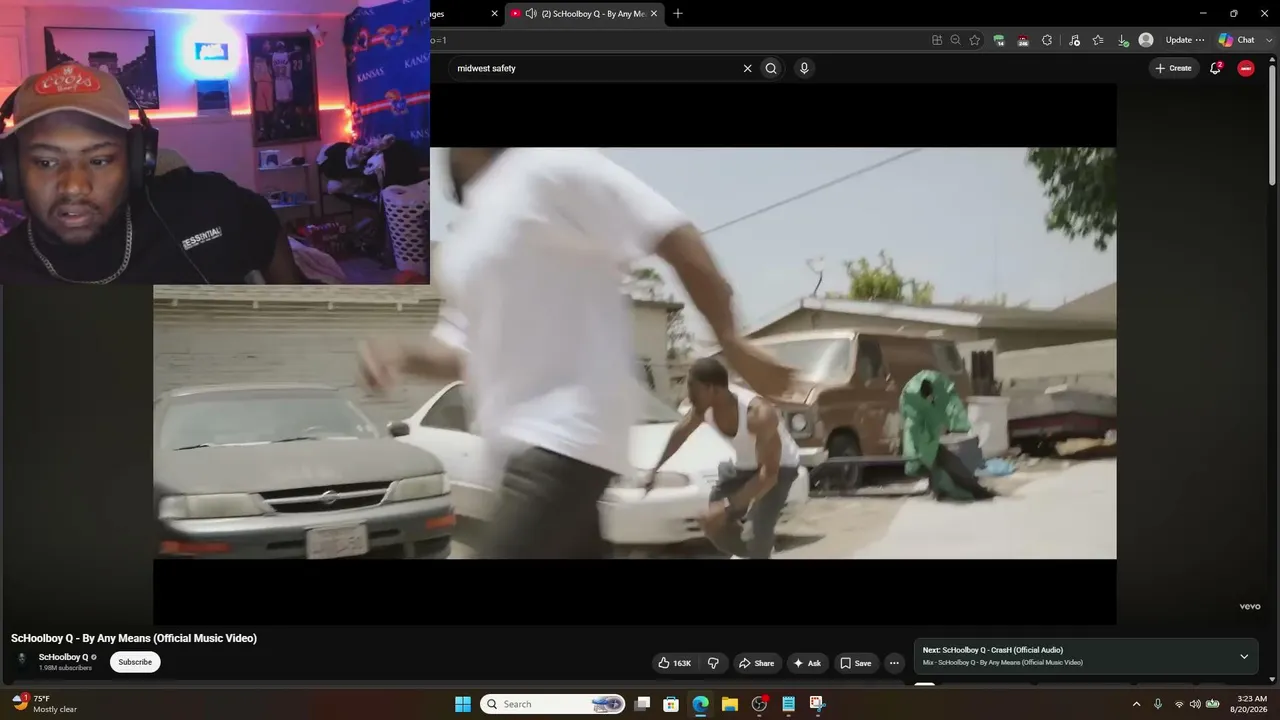1280x720 pixels.
Task: Close the tab ending in 'ges'
Action: (x=494, y=14)
